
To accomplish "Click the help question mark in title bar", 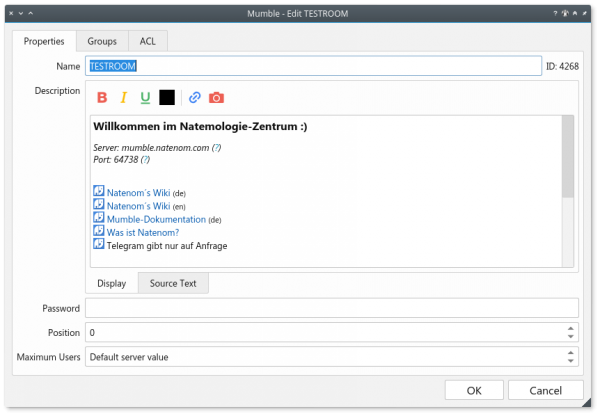I will tap(555, 13).
